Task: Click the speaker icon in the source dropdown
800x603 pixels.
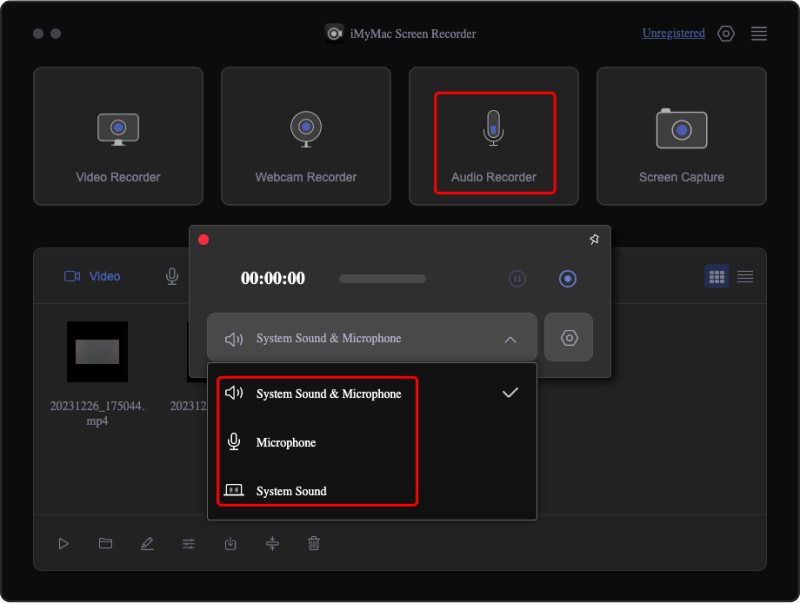Action: tap(234, 339)
